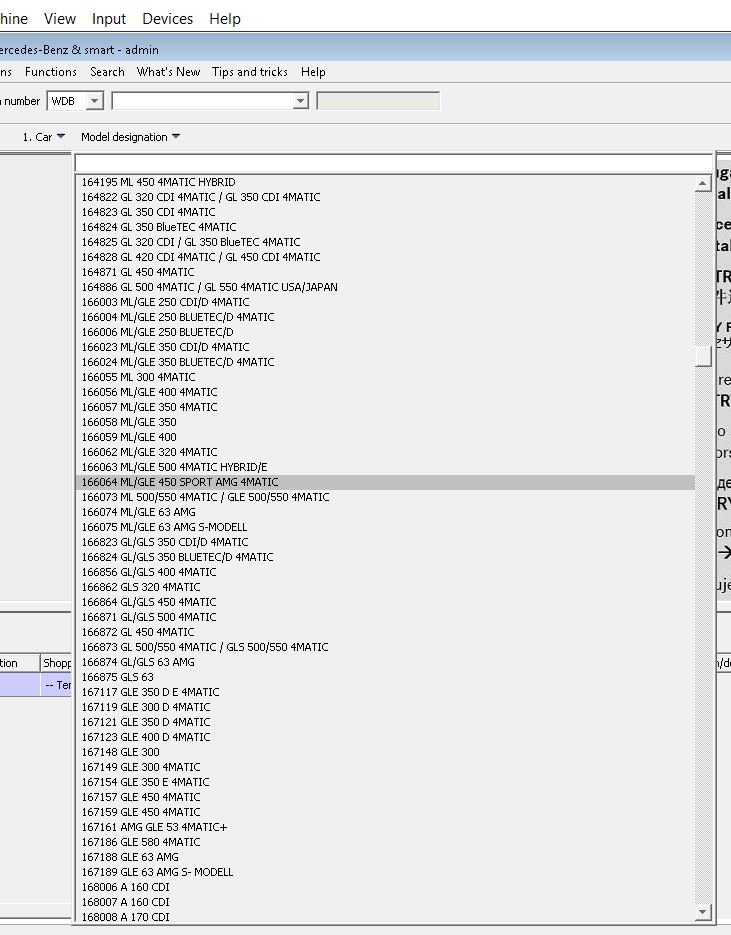Select 167161 AMG GLE 53 4MATIC+

pyautogui.click(x=385, y=827)
